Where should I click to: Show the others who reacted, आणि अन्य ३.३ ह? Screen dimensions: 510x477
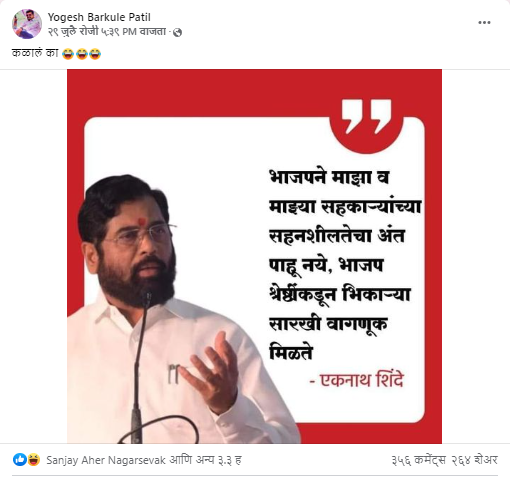tap(205, 460)
